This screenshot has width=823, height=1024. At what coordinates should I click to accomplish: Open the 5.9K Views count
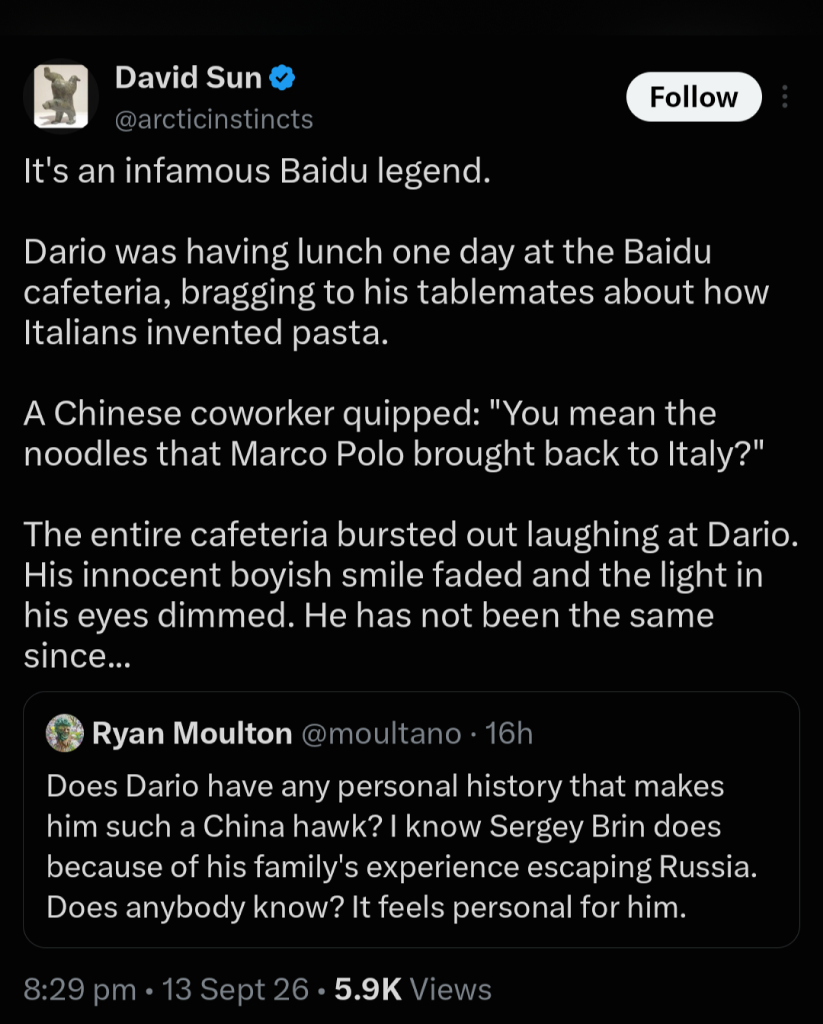click(x=413, y=989)
